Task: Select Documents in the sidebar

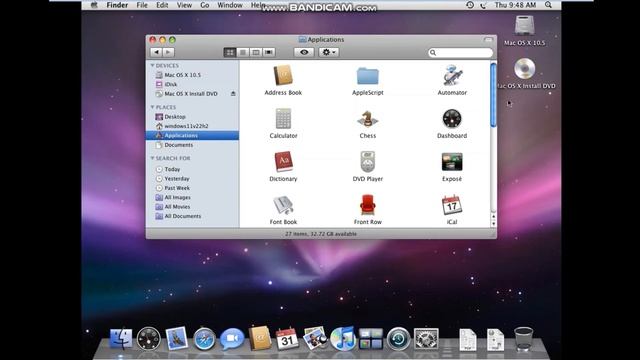Action: pos(192,145)
